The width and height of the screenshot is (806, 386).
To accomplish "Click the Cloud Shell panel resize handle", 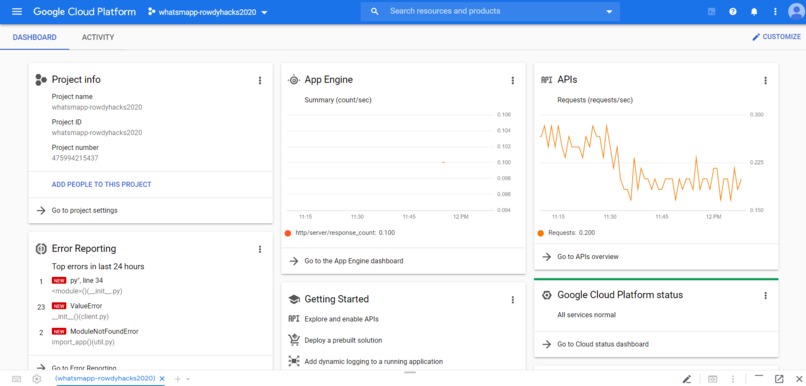I will click(x=409, y=372).
